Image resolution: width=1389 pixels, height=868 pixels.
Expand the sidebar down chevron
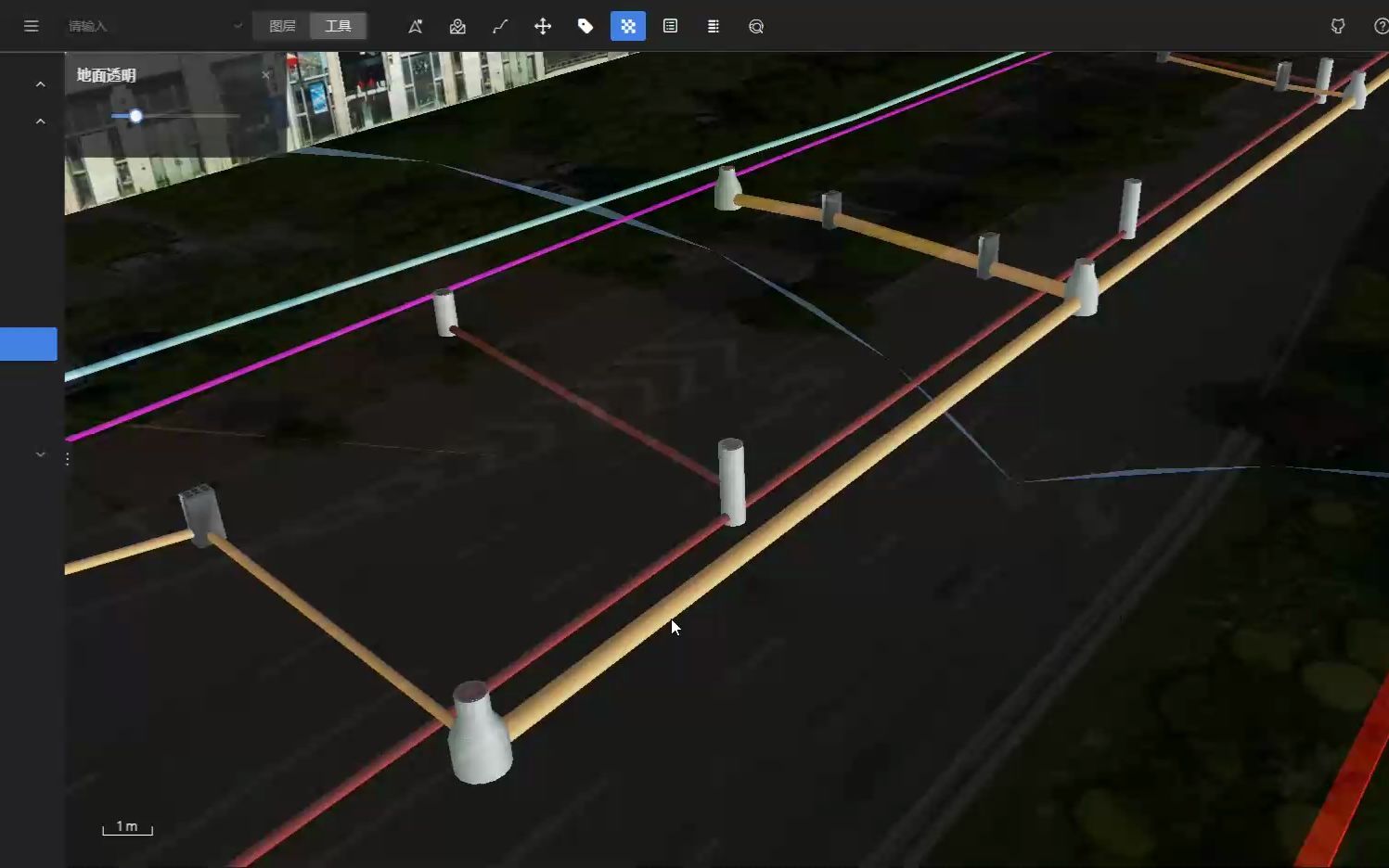40,454
